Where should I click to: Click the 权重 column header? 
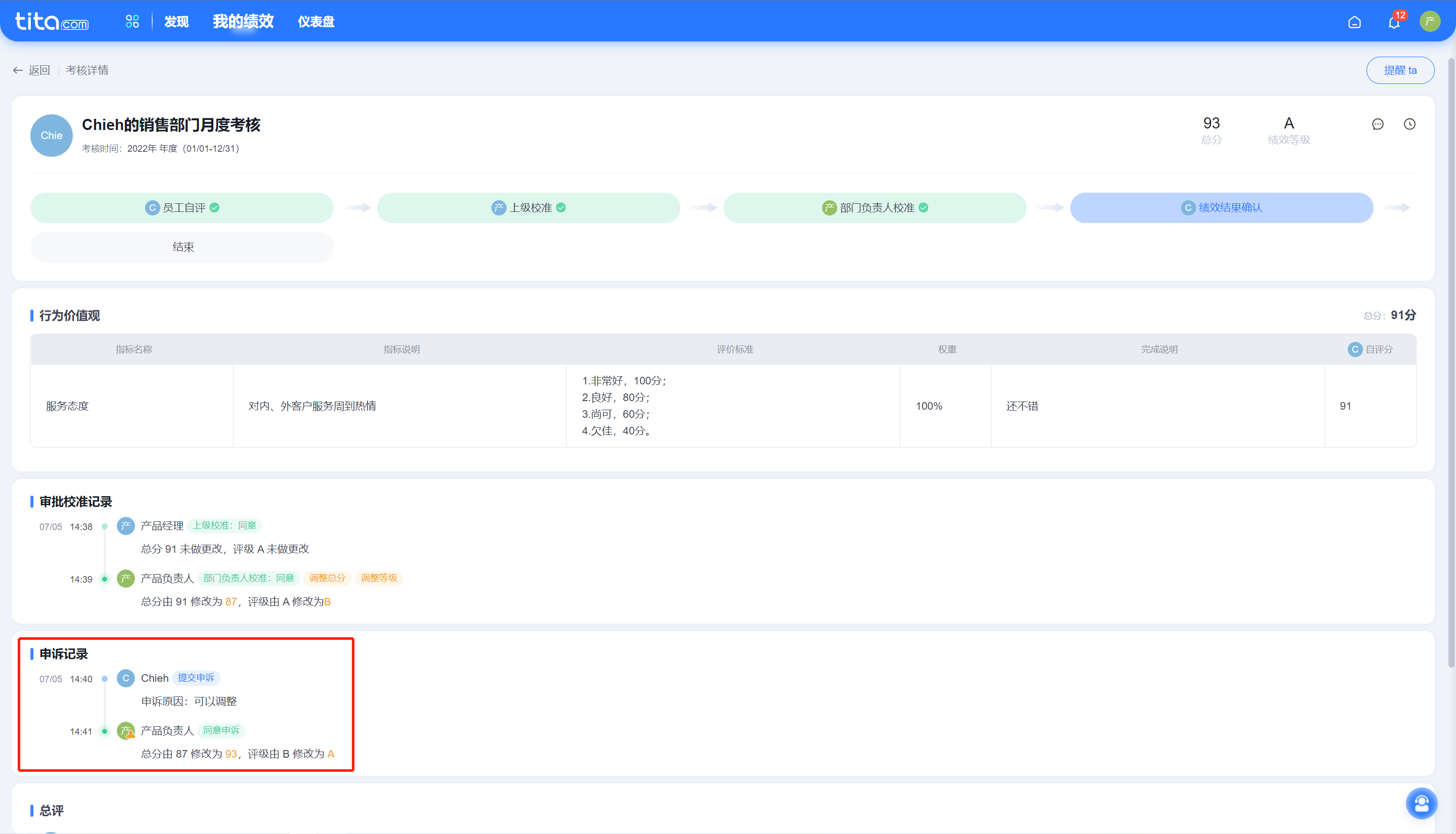click(x=947, y=349)
